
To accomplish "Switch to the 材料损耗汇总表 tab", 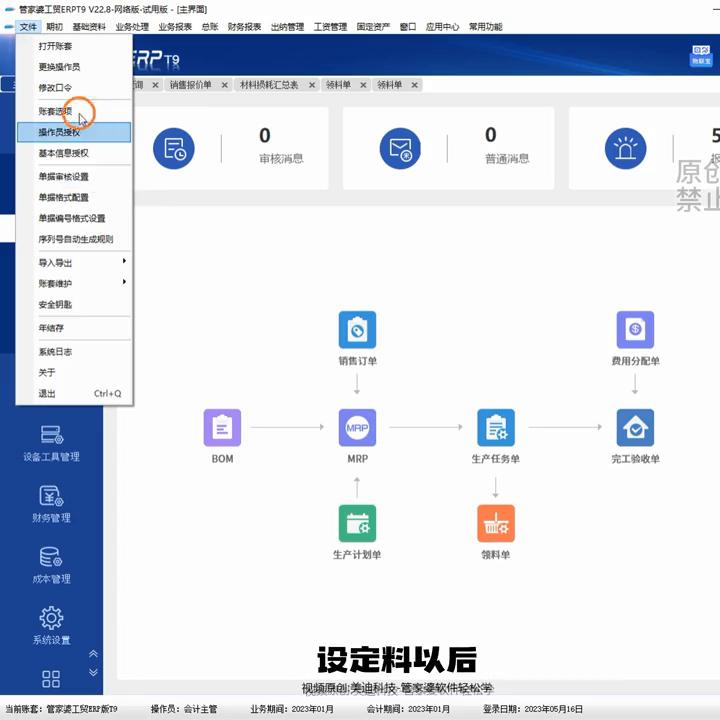I will click(269, 85).
